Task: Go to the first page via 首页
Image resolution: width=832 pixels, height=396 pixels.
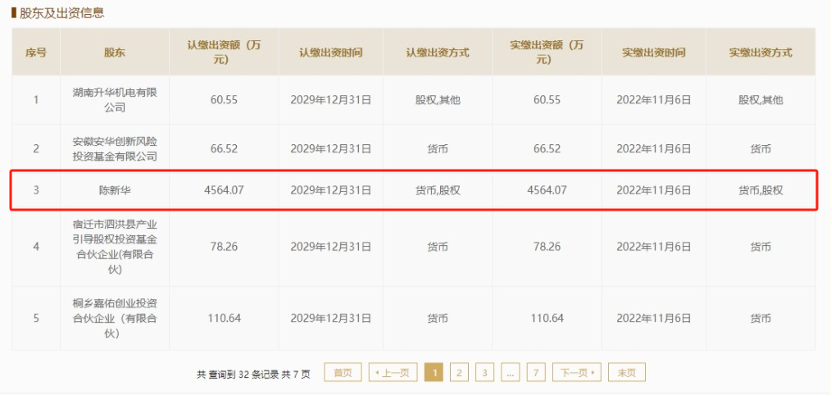Action: pyautogui.click(x=343, y=373)
